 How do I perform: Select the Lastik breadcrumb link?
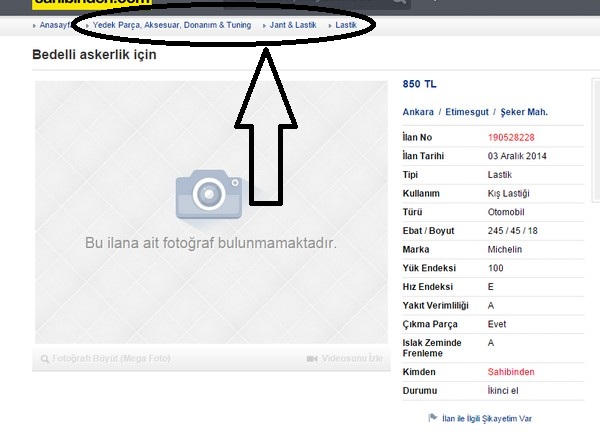pyautogui.click(x=345, y=24)
